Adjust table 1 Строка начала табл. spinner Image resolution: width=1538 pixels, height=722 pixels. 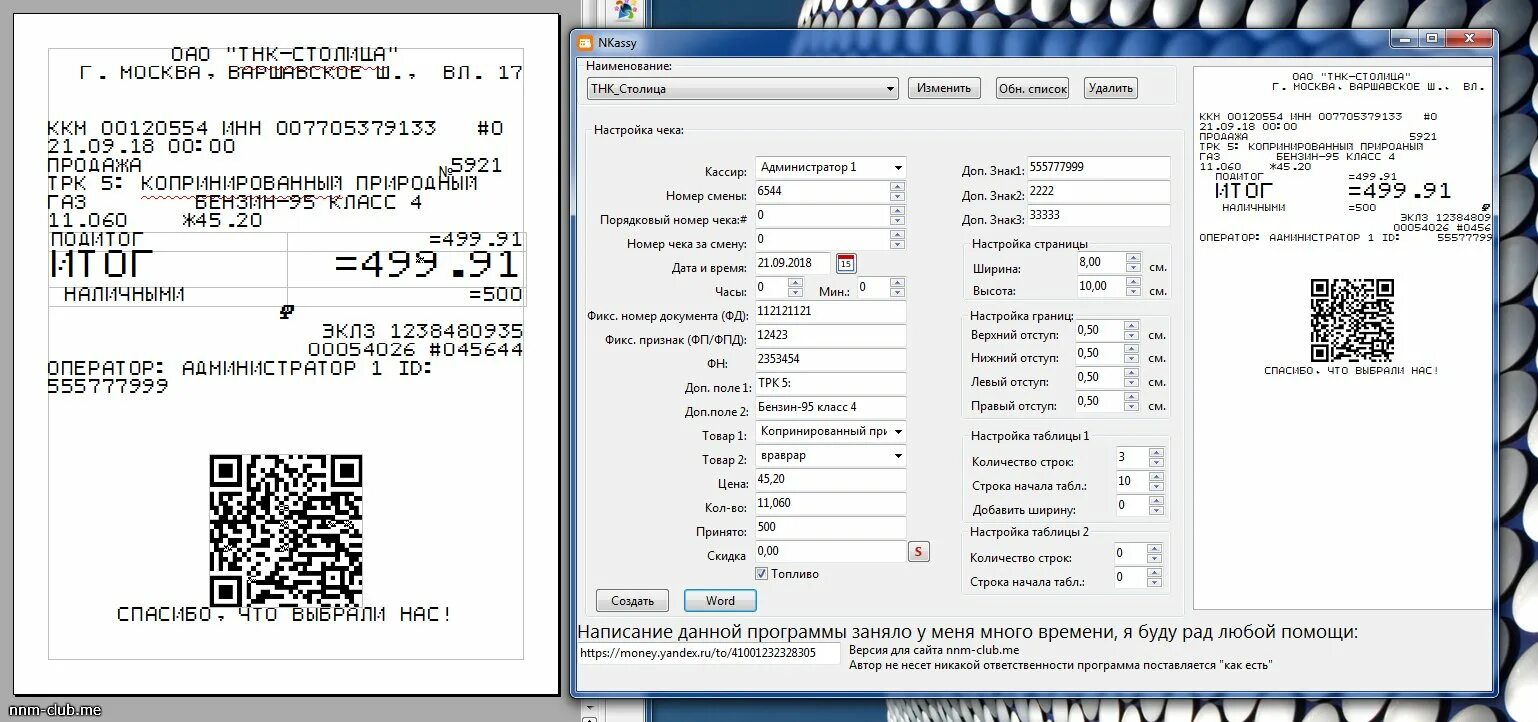pyautogui.click(x=1156, y=481)
